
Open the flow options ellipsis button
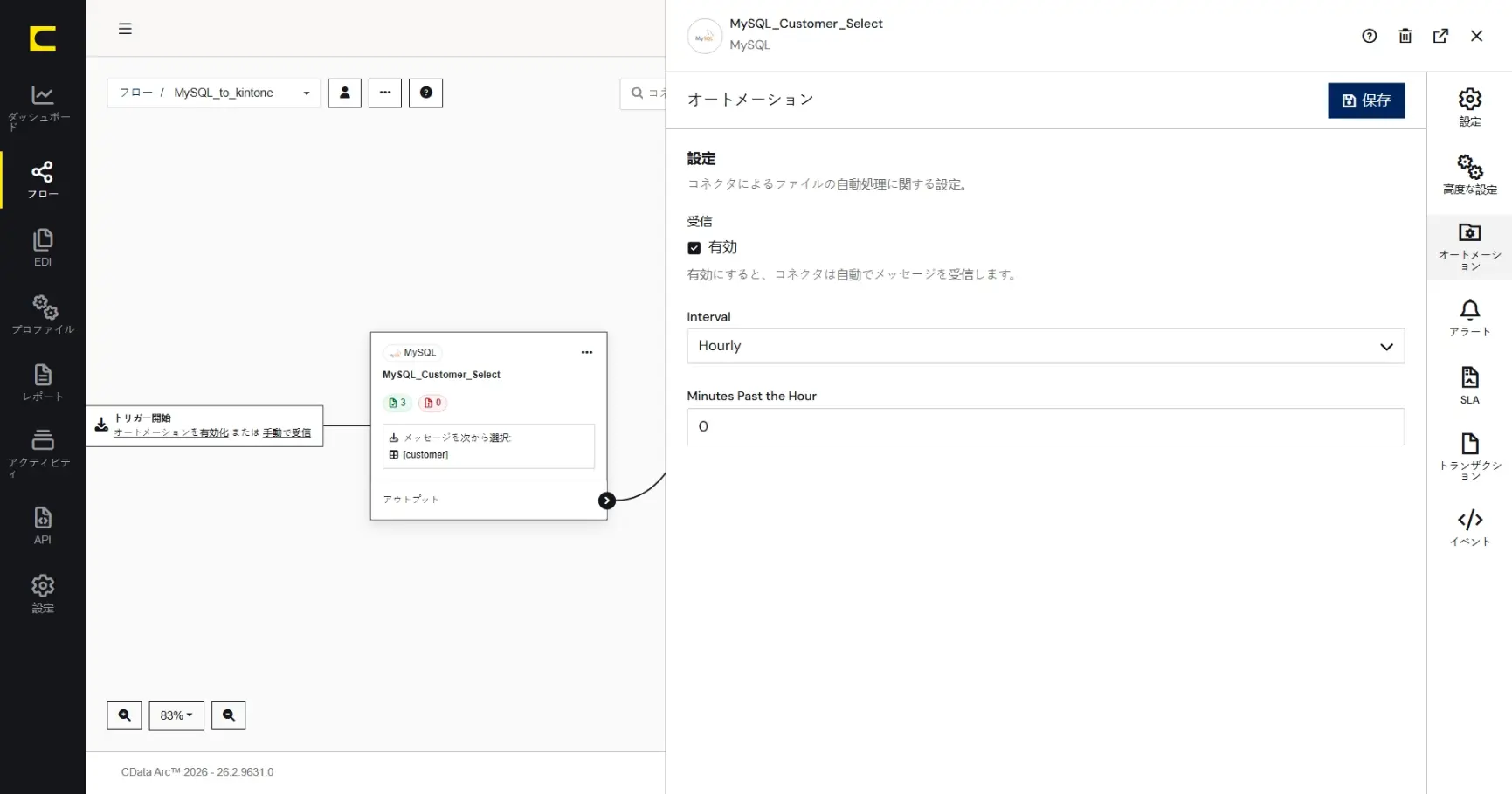[x=385, y=93]
